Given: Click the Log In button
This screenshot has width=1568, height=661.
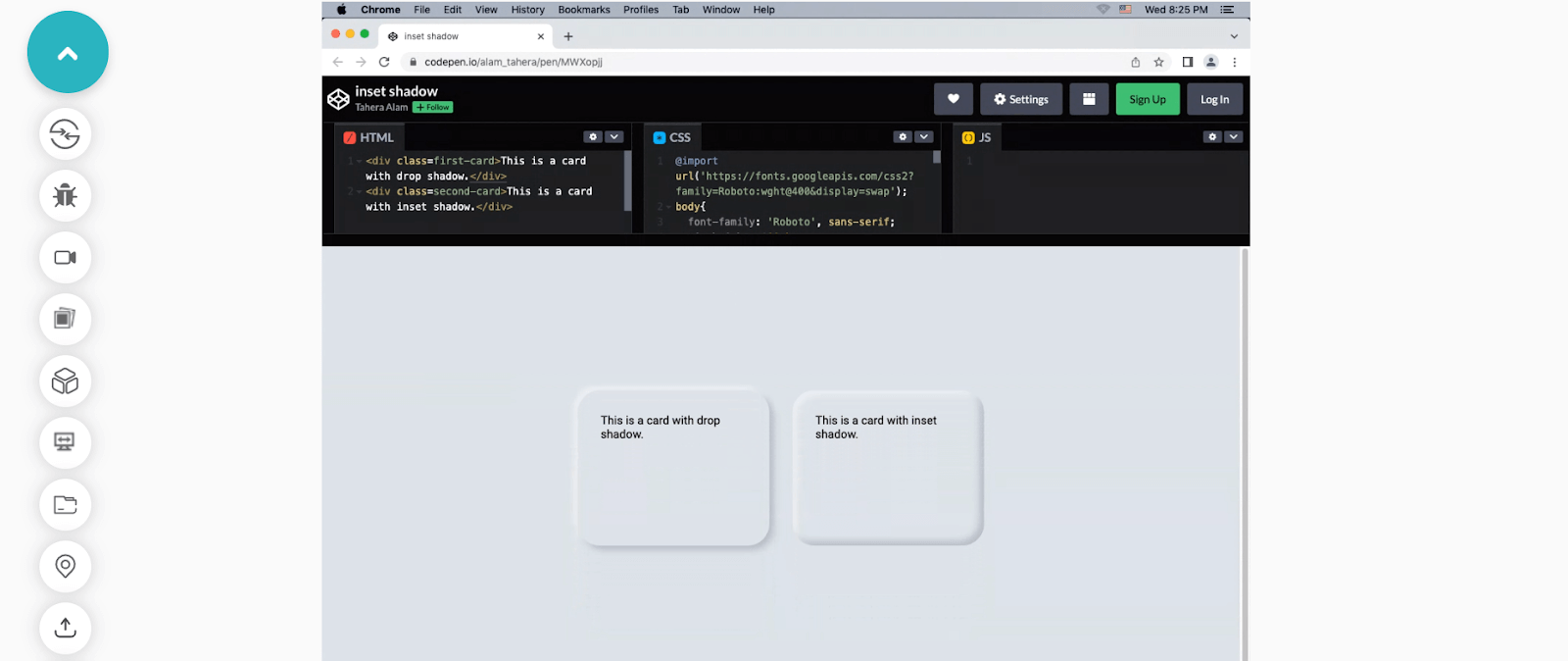Looking at the screenshot, I should tap(1214, 99).
